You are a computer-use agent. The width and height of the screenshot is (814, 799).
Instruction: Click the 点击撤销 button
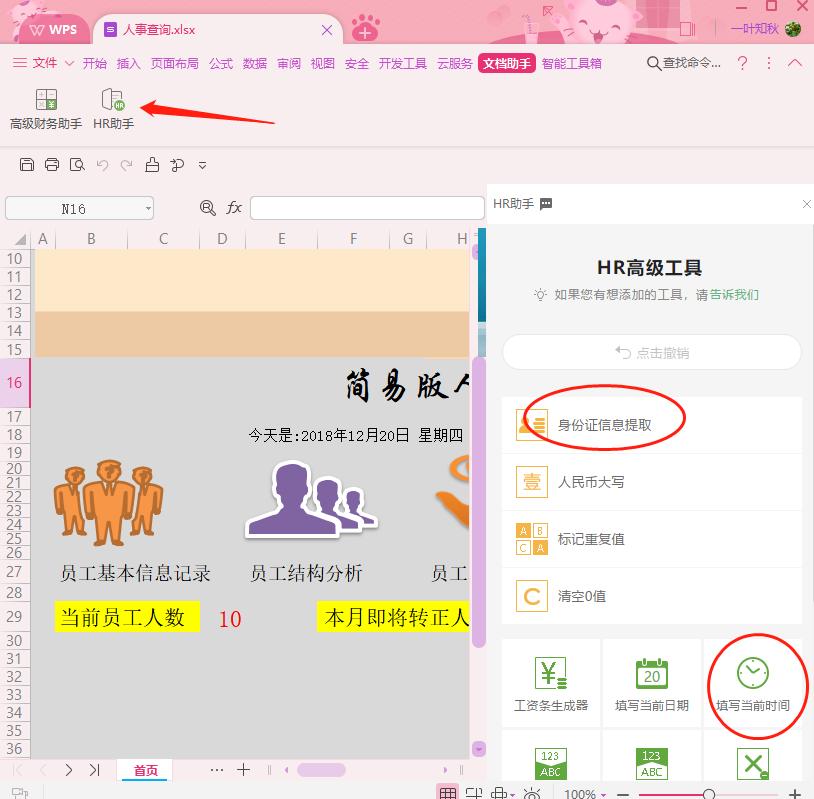650,351
